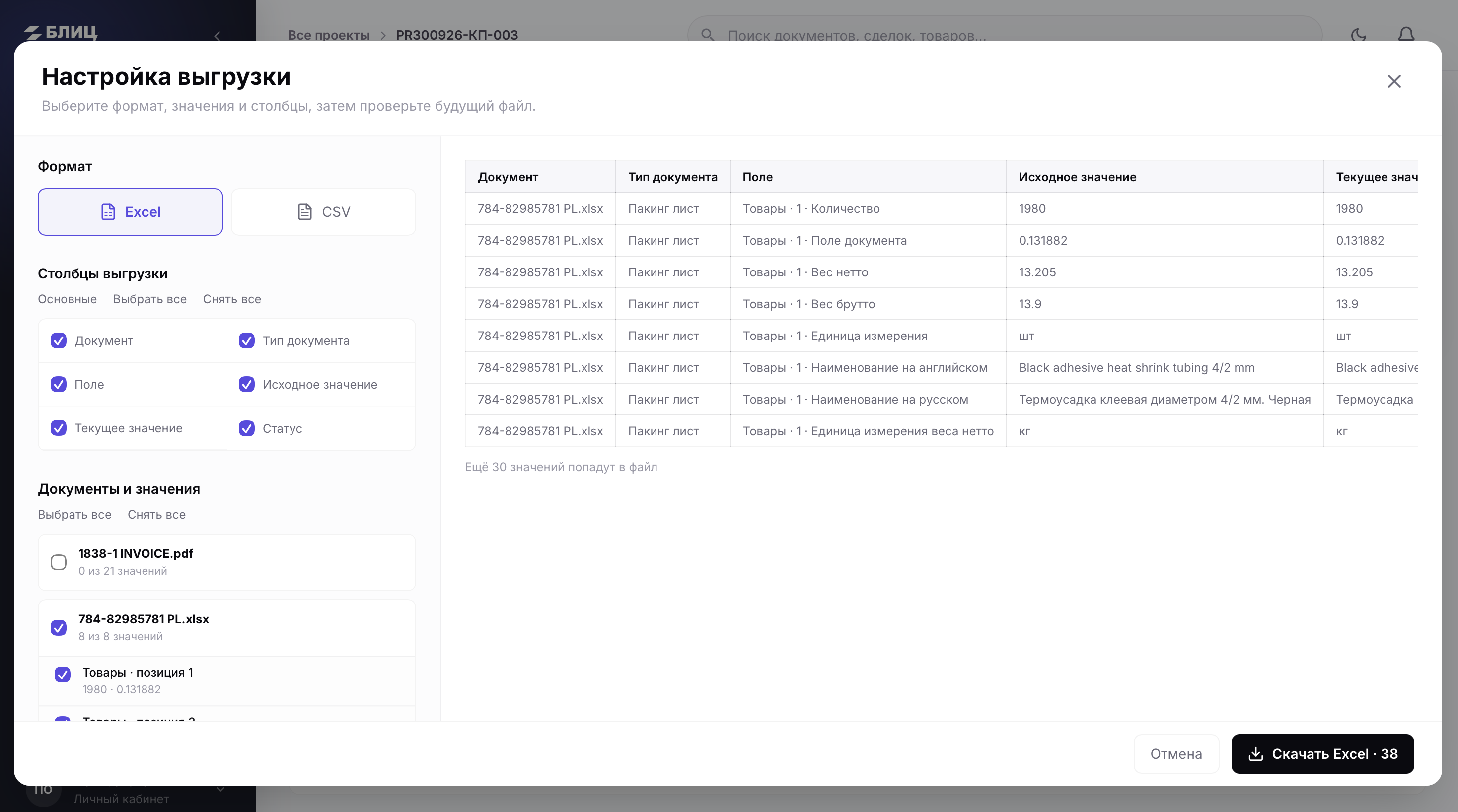Uncheck the Документ column checkbox
The height and width of the screenshot is (812, 1458).
(x=58, y=340)
